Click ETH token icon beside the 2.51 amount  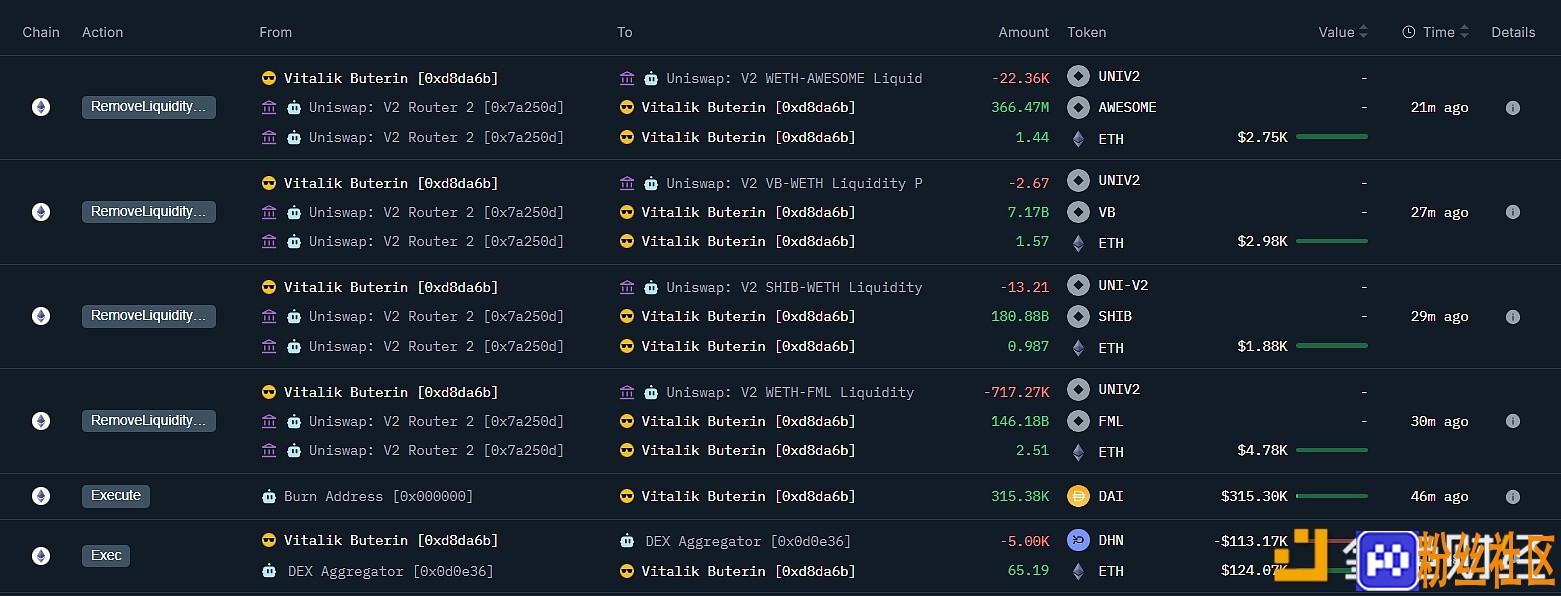pyautogui.click(x=1078, y=452)
